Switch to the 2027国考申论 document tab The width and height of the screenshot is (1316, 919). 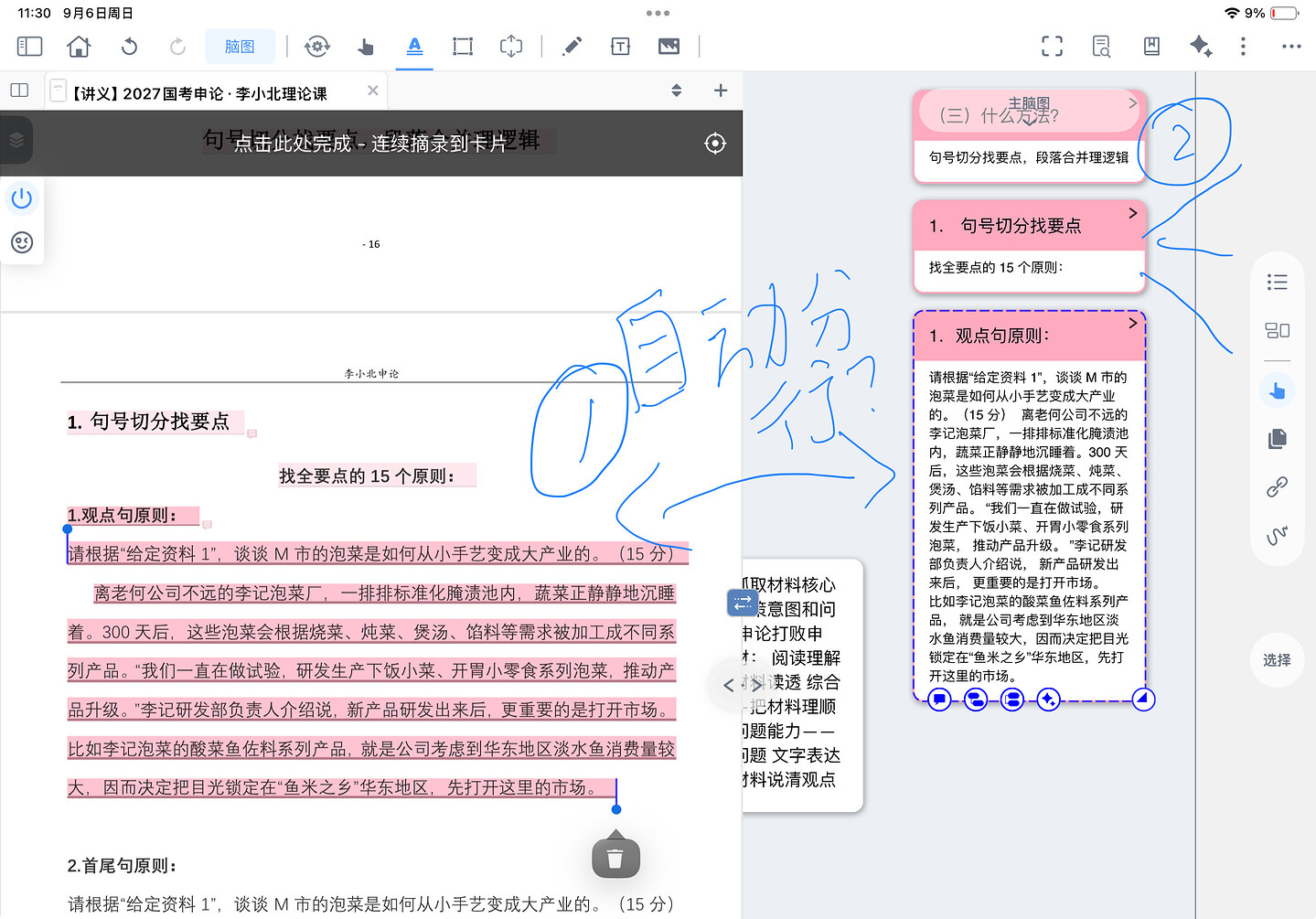coord(198,93)
